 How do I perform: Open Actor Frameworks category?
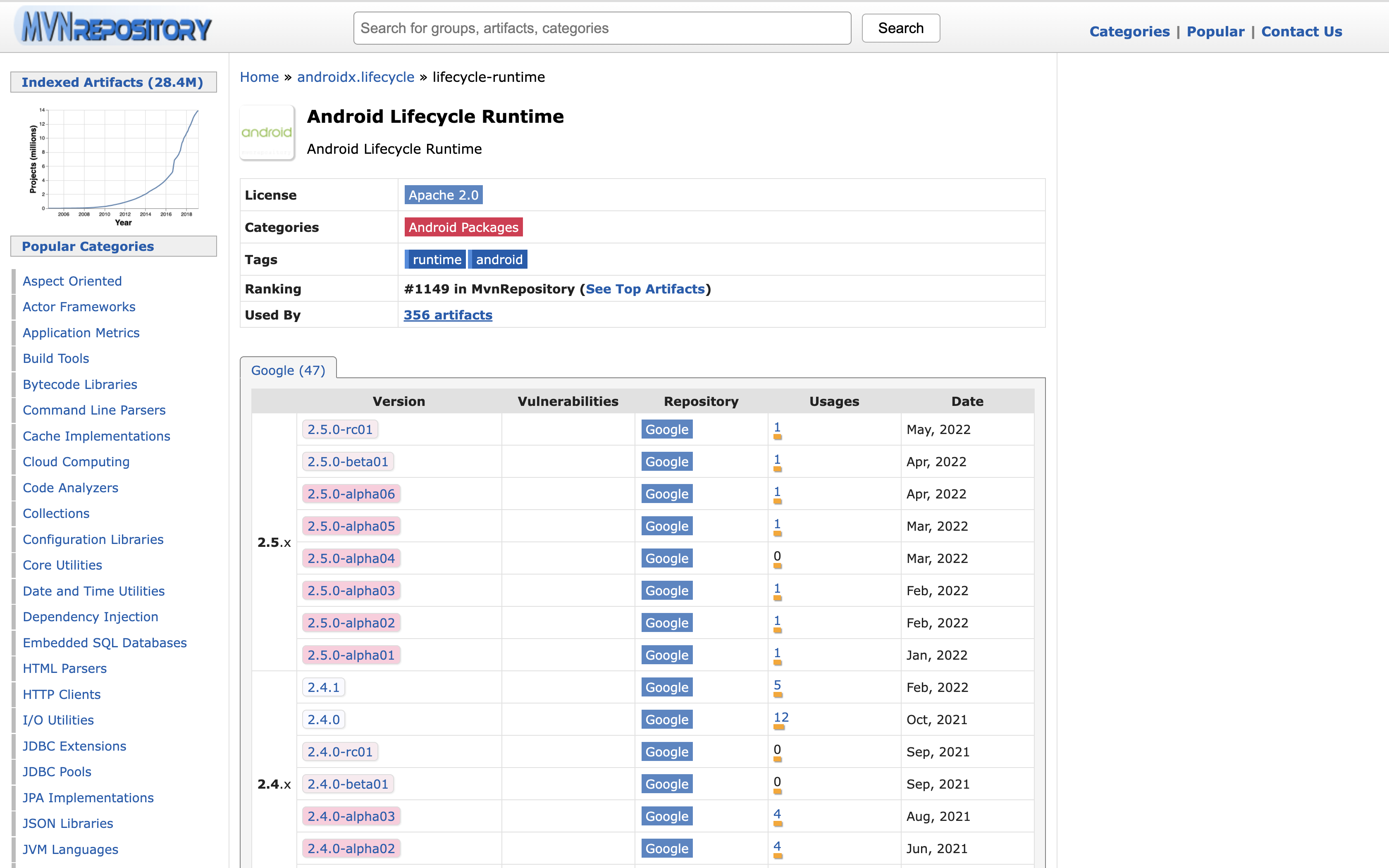click(x=79, y=307)
